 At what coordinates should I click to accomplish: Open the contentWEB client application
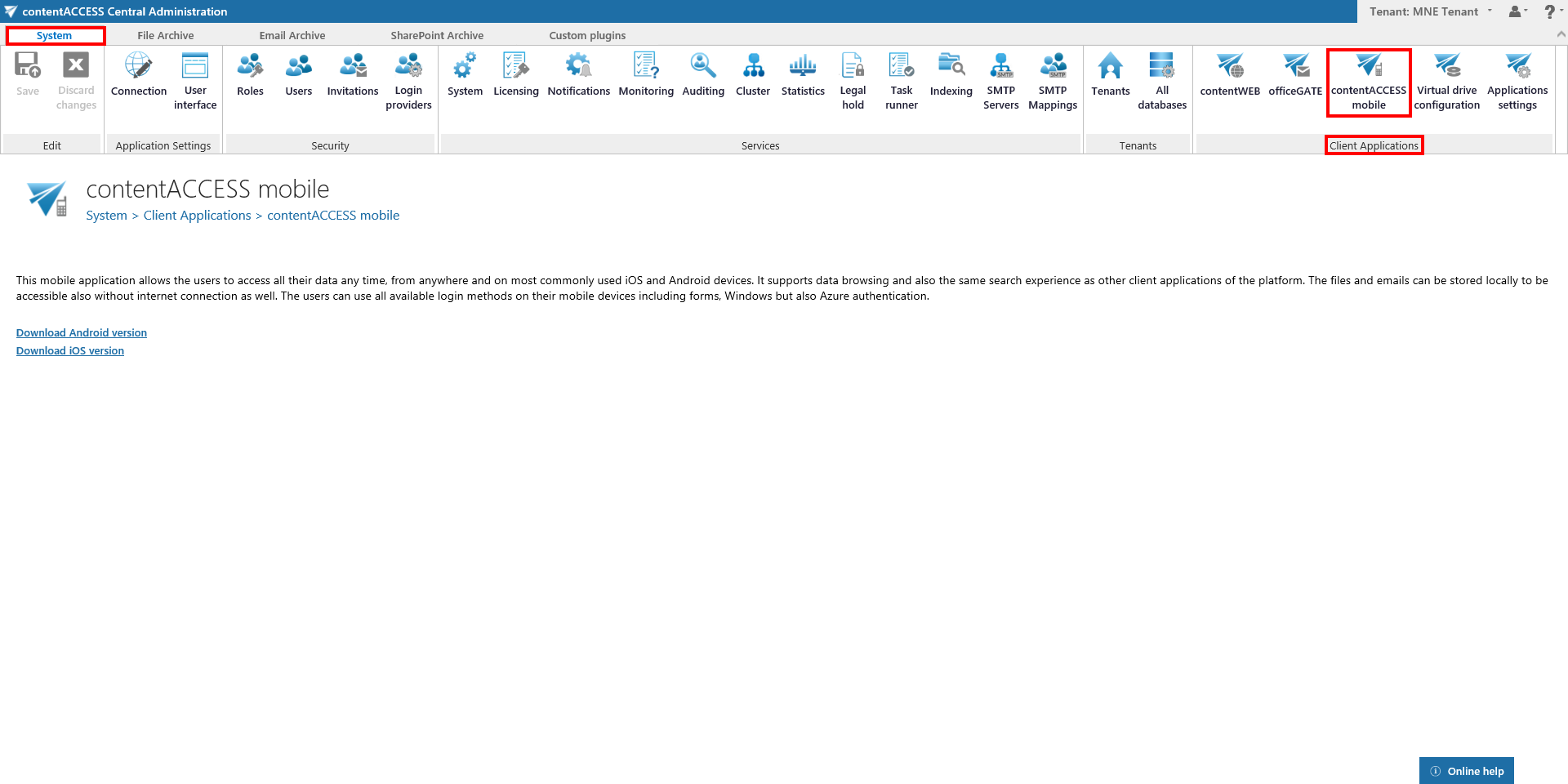coord(1230,75)
